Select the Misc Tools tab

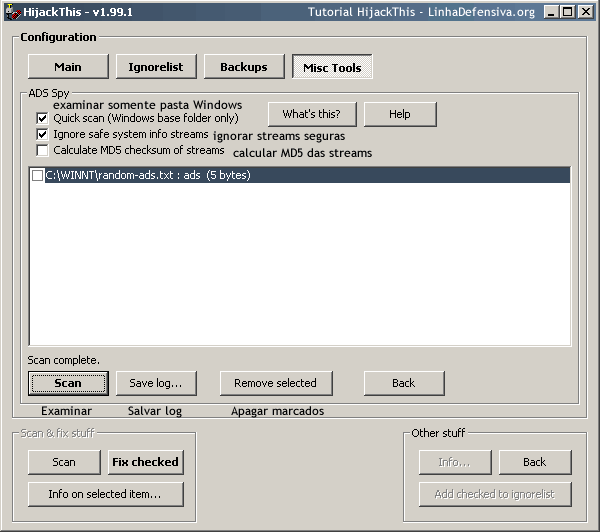pyautogui.click(x=332, y=67)
